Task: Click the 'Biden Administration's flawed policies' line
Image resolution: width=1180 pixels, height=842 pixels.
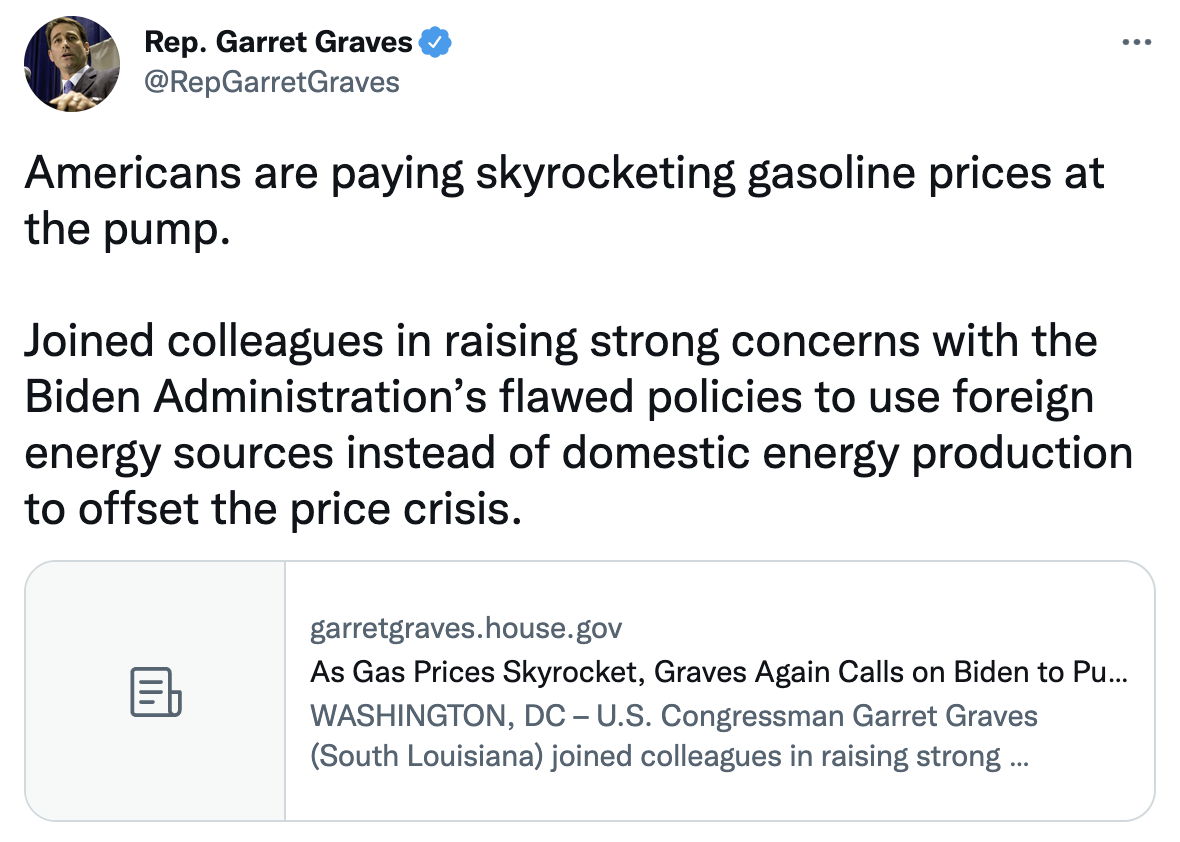Action: pos(558,397)
